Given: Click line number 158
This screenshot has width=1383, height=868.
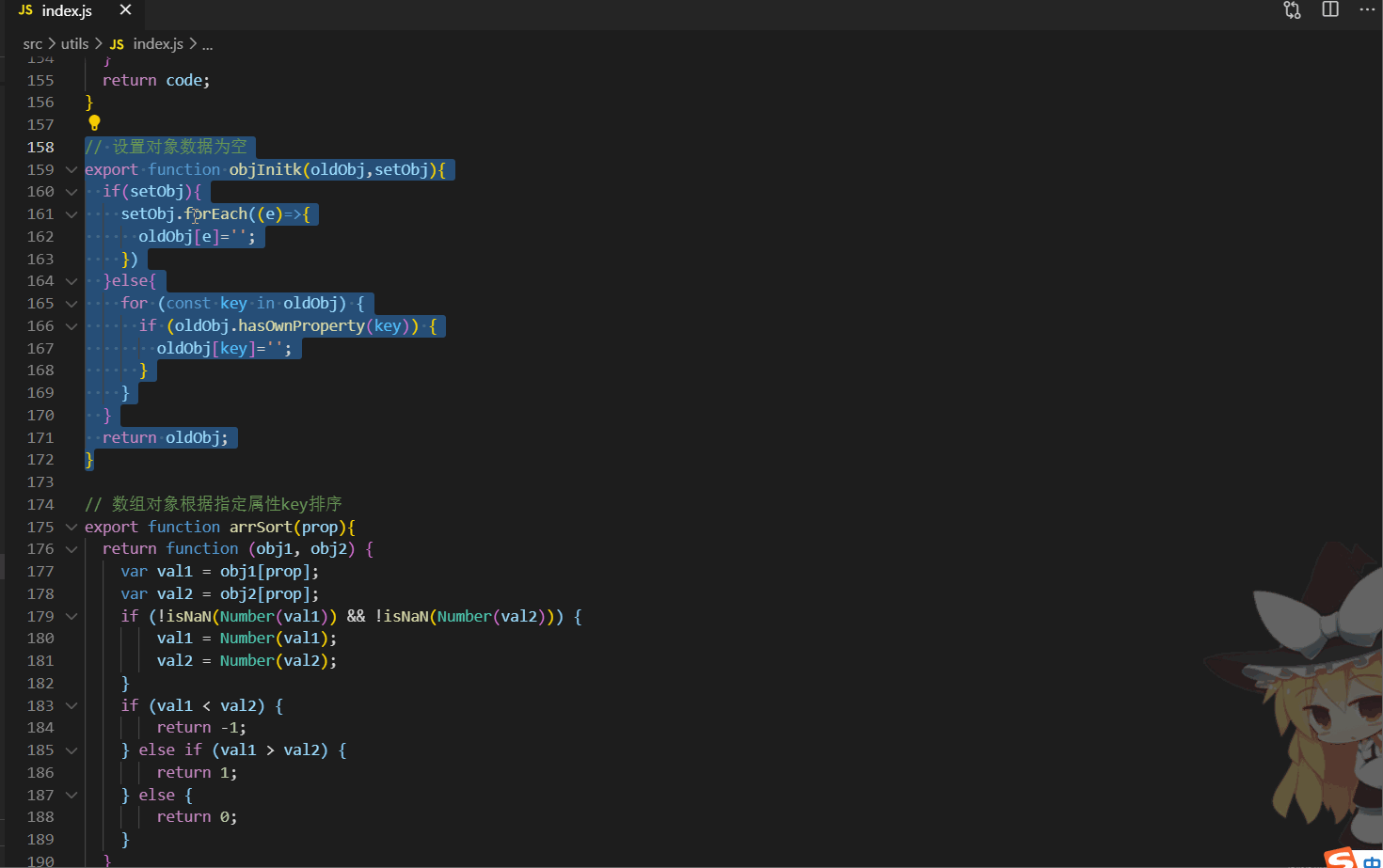Looking at the screenshot, I should pyautogui.click(x=40, y=147).
